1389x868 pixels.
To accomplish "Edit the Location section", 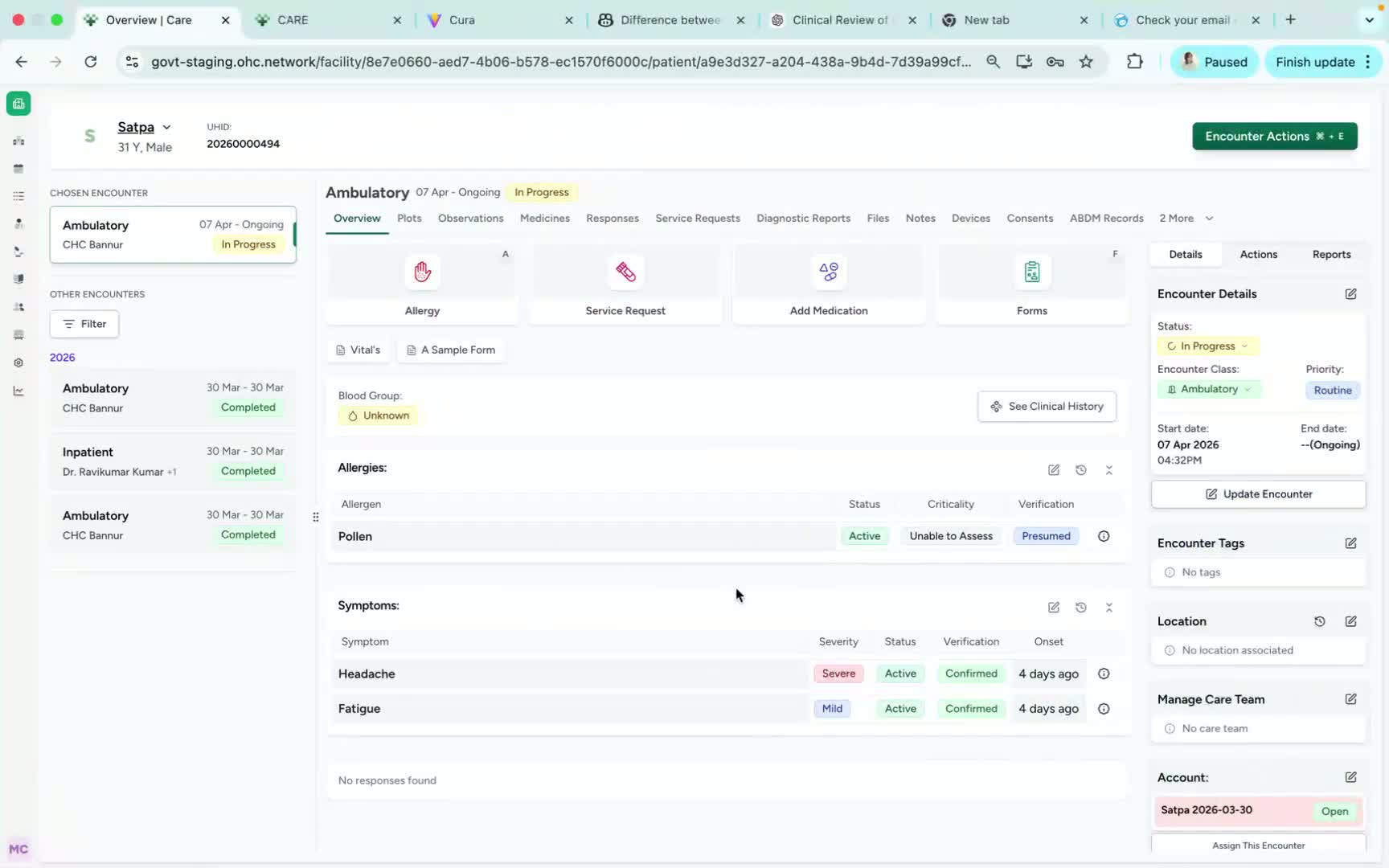I will point(1351,621).
